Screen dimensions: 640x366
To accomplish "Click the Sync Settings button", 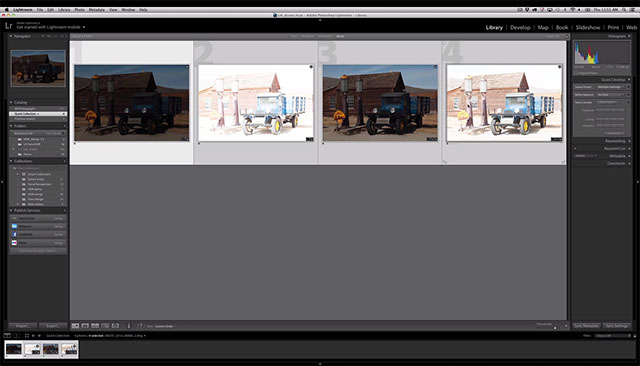I will (617, 326).
